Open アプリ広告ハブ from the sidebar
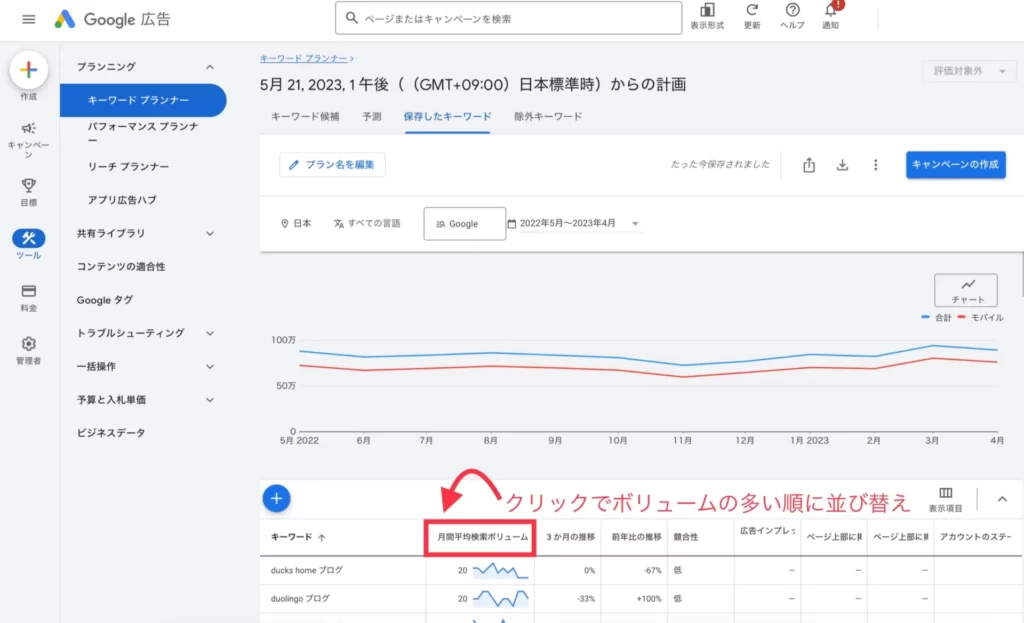Screen dimensions: 1024x623 [122, 200]
